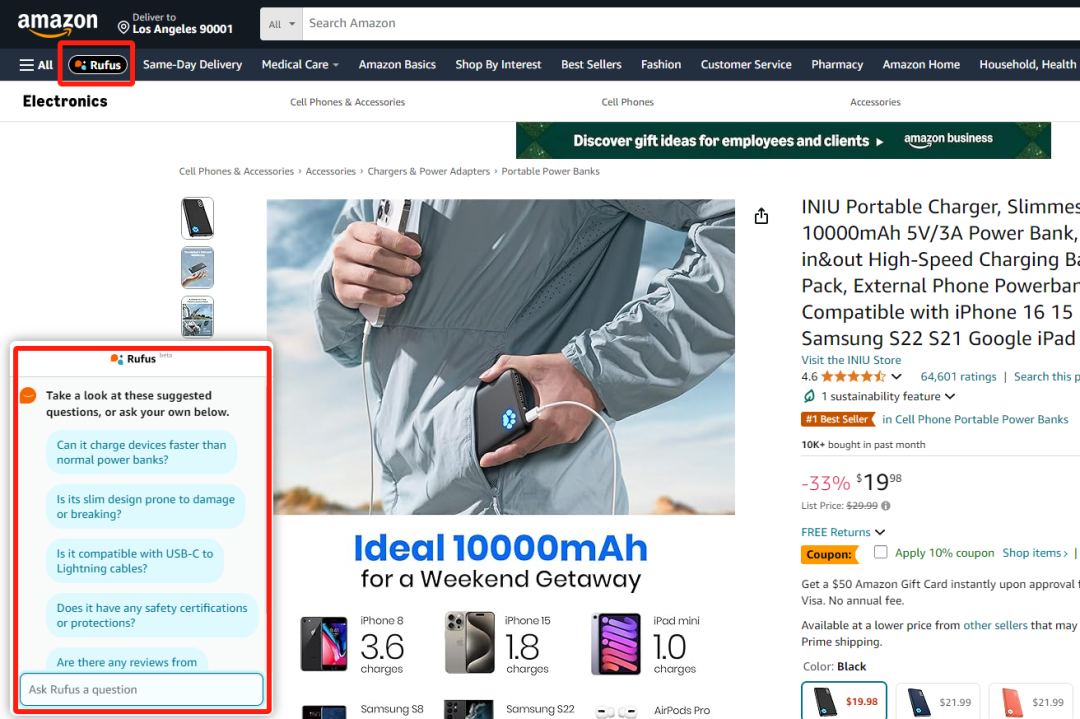The height and width of the screenshot is (719, 1080).
Task: Select third product thumbnail image
Action: coord(198,317)
